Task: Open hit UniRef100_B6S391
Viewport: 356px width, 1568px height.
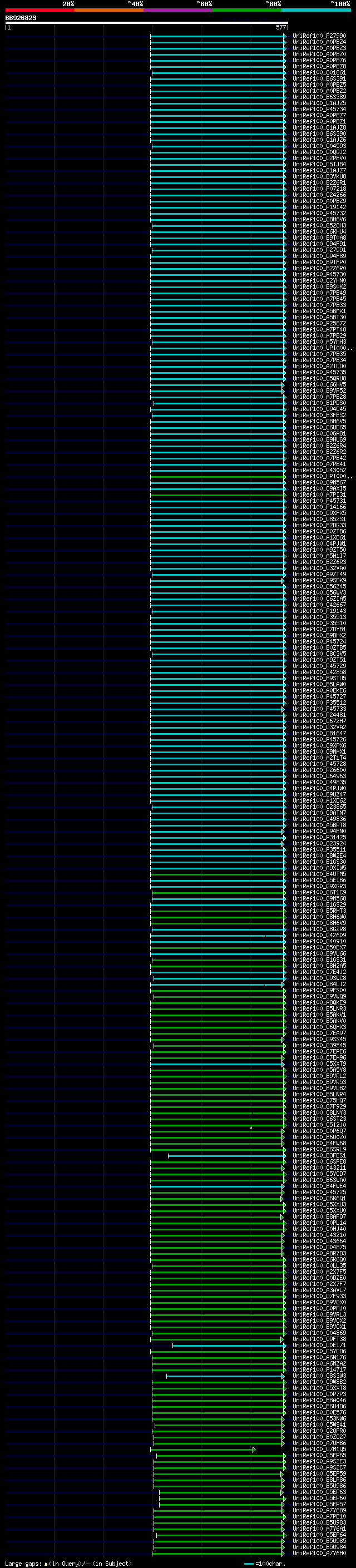Action: point(319,78)
